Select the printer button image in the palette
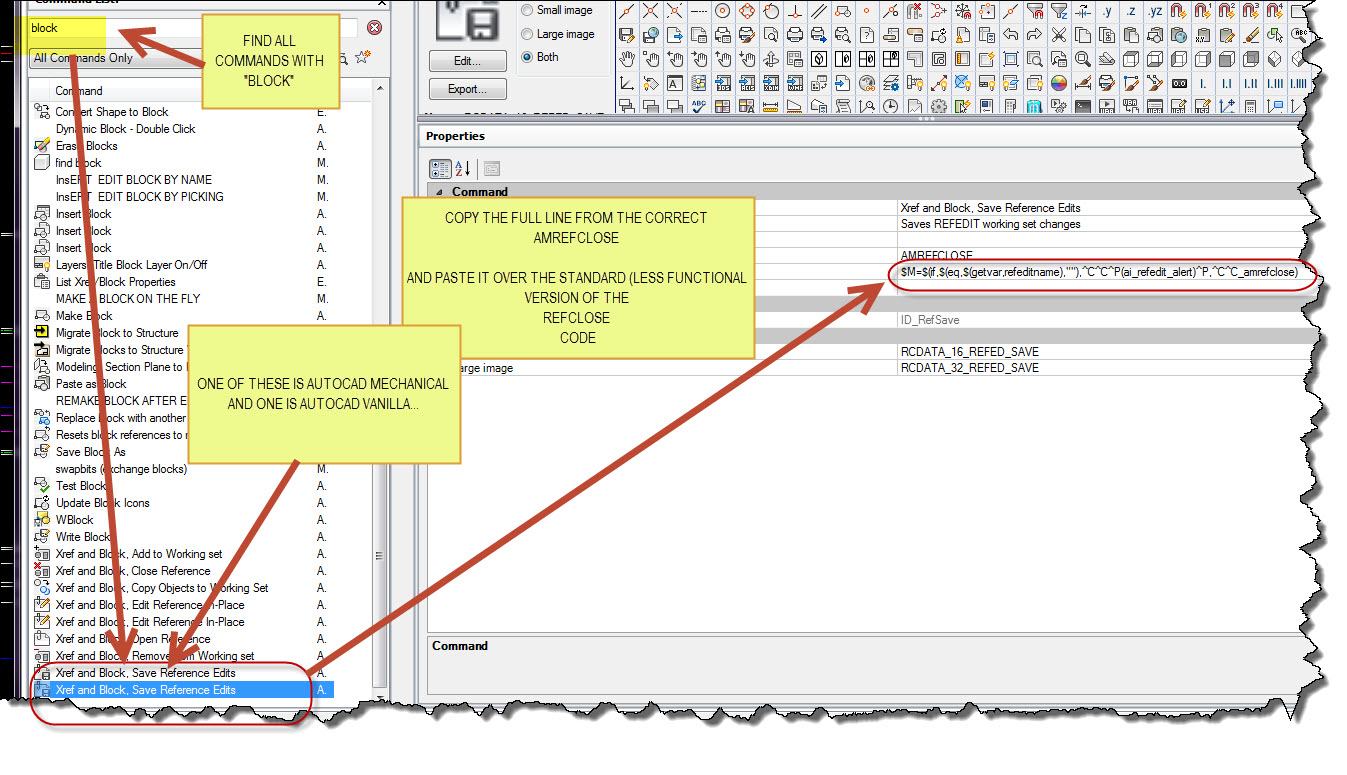Image resolution: width=1347 pixels, height=775 pixels. pyautogui.click(x=795, y=34)
